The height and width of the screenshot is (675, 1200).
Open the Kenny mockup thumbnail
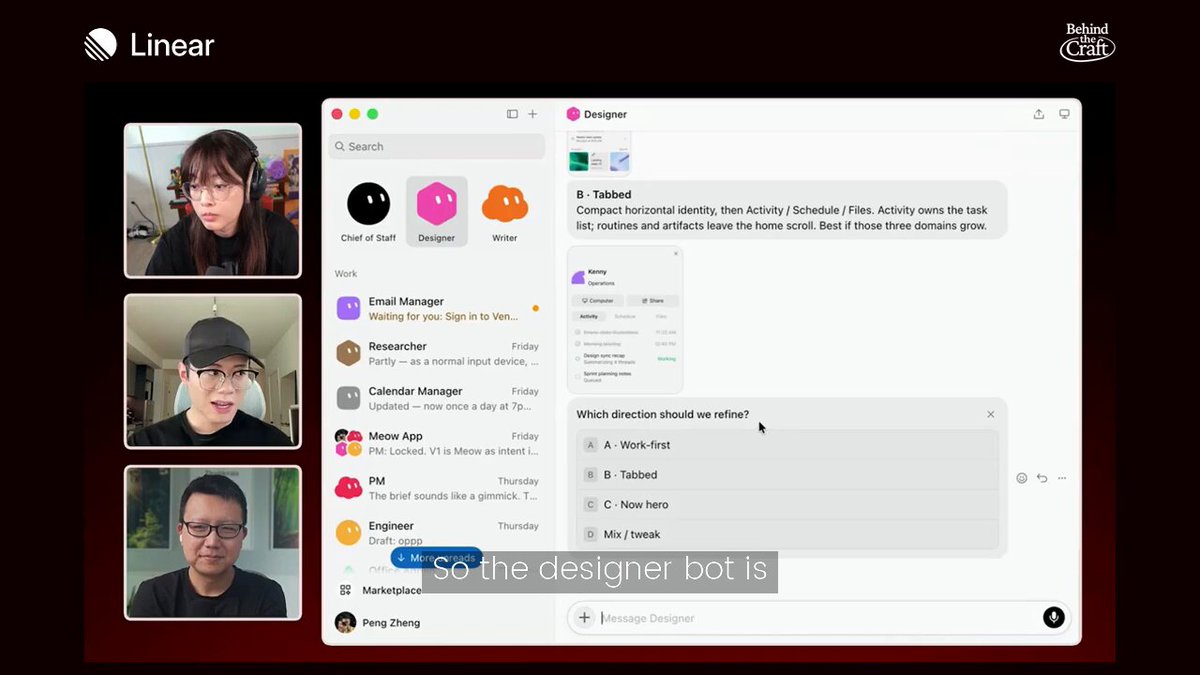(625, 320)
